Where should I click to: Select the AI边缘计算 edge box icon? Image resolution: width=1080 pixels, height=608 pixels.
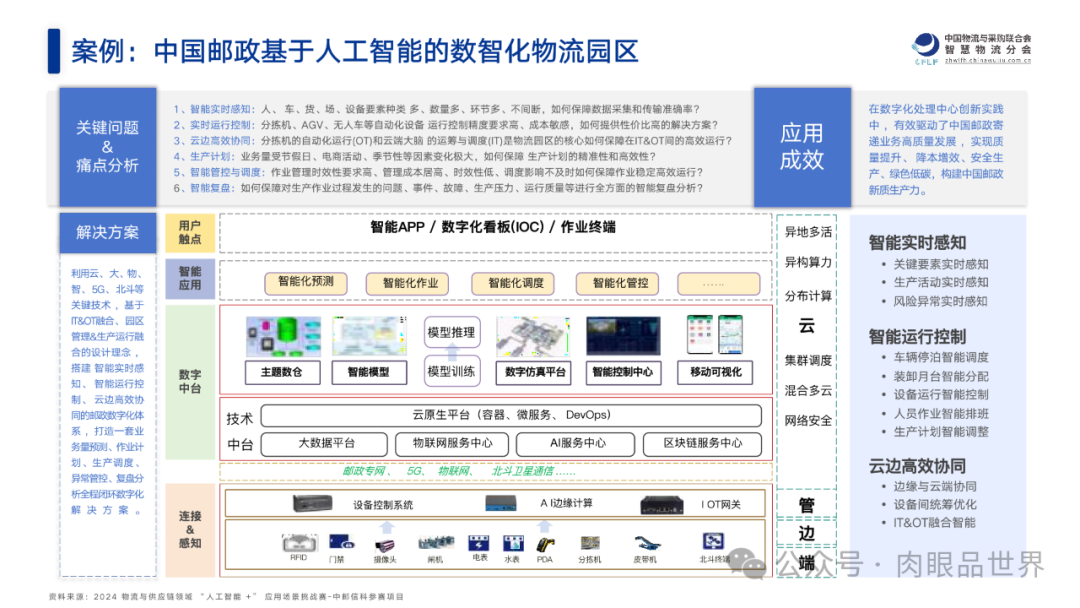(501, 503)
